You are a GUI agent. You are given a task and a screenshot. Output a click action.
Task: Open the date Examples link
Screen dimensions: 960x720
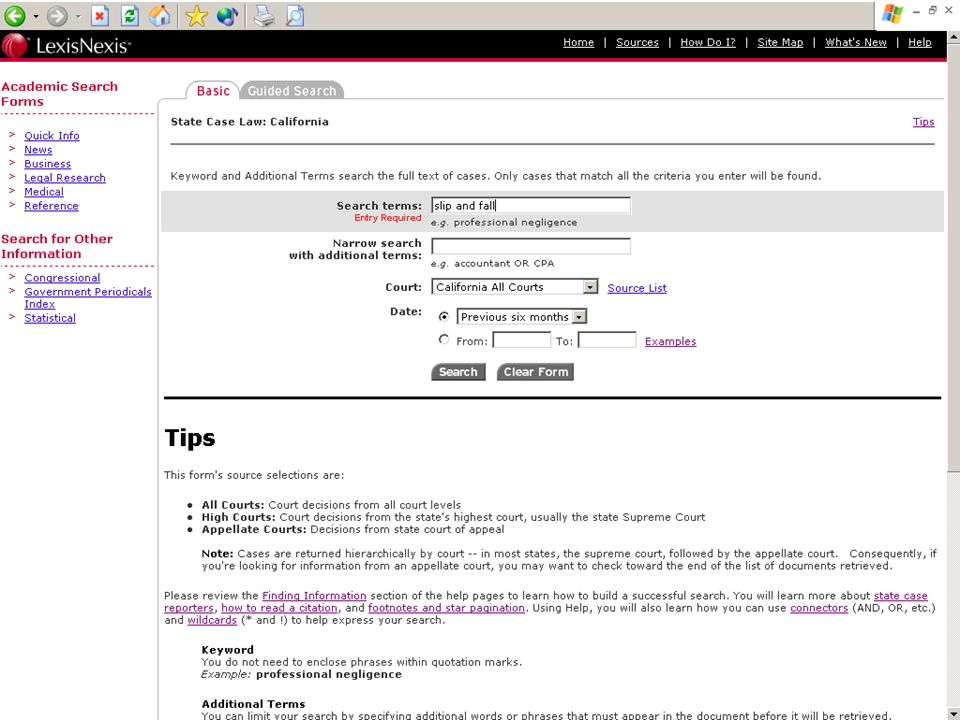tap(670, 341)
